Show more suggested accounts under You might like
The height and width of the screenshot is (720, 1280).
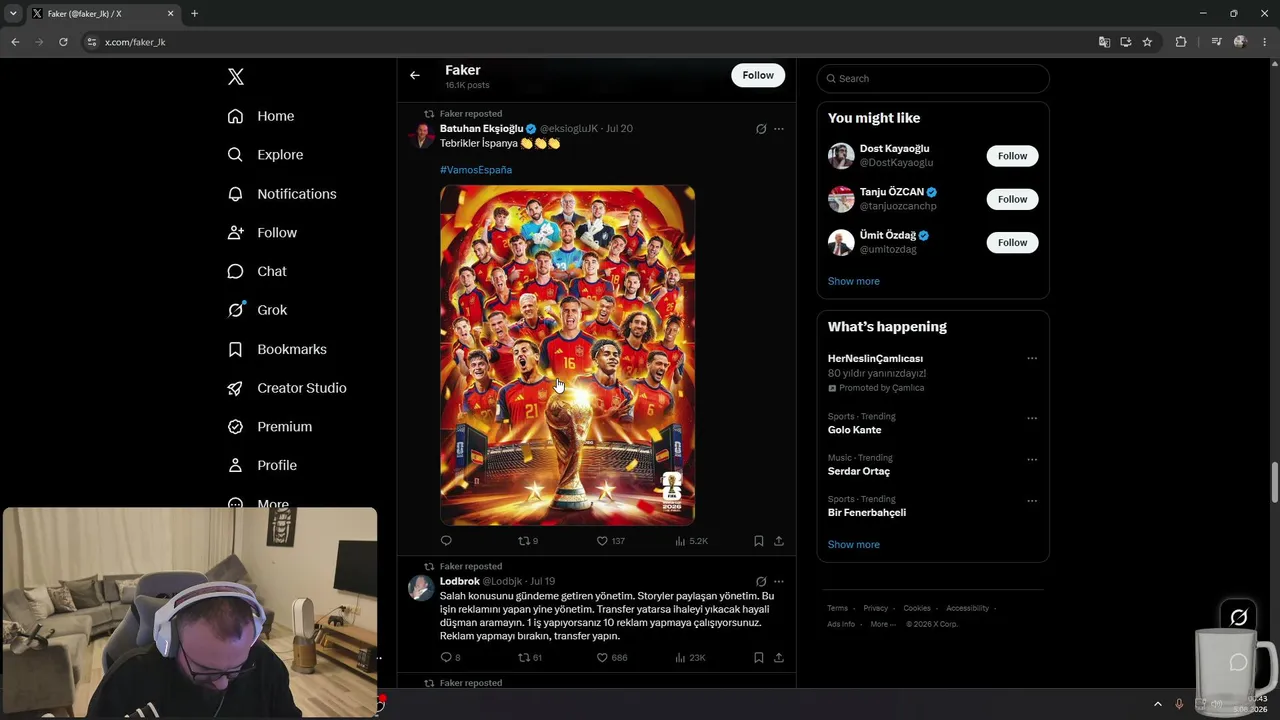click(854, 281)
